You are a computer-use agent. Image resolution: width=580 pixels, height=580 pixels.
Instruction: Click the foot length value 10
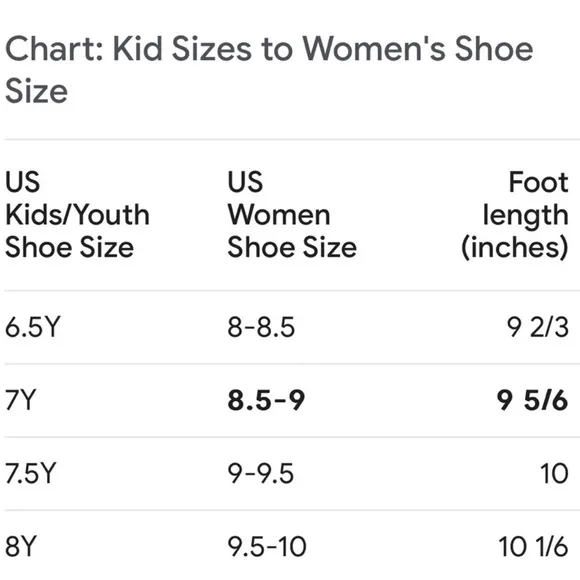pyautogui.click(x=554, y=473)
